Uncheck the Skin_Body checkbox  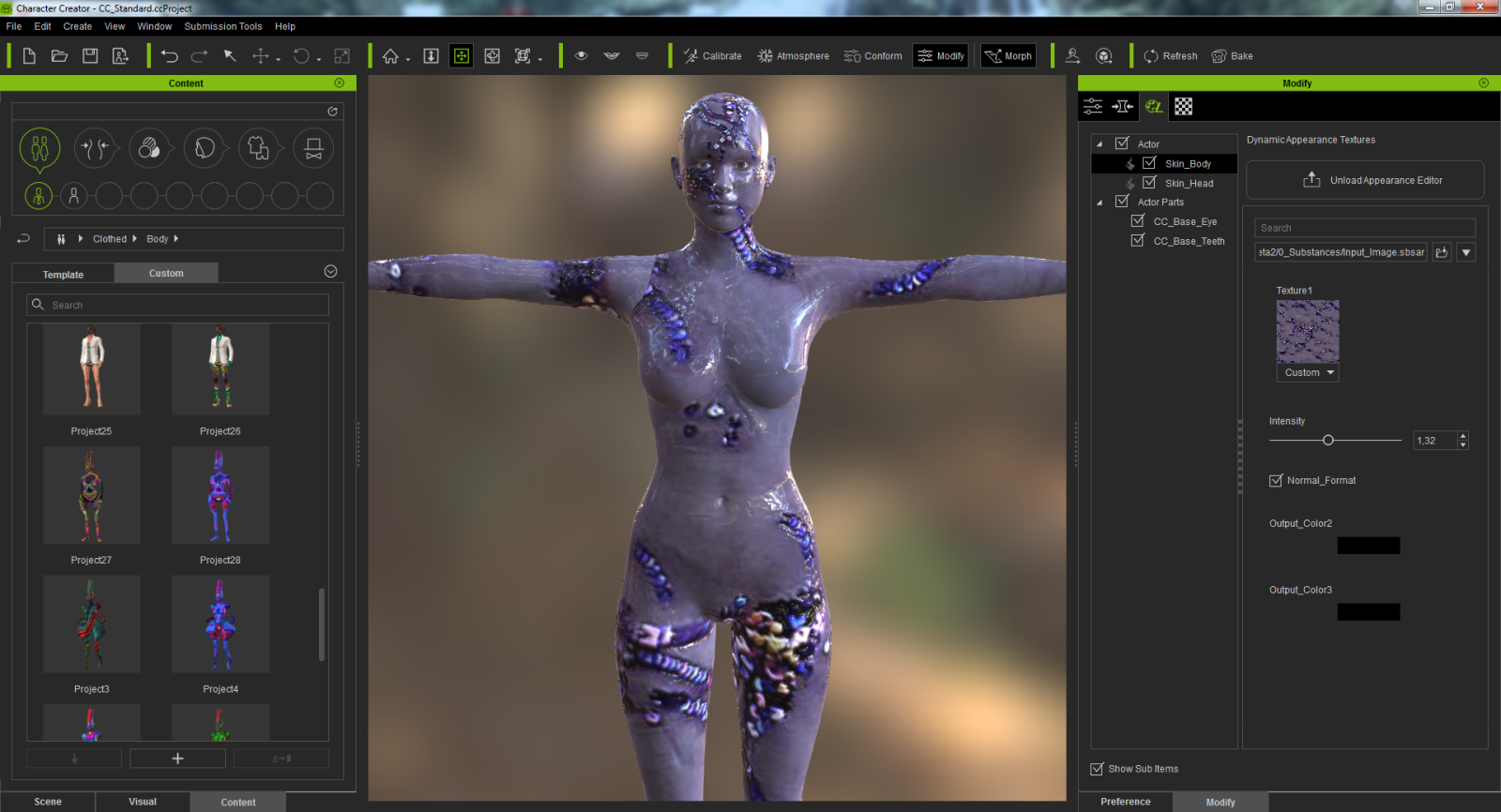pyautogui.click(x=1149, y=163)
